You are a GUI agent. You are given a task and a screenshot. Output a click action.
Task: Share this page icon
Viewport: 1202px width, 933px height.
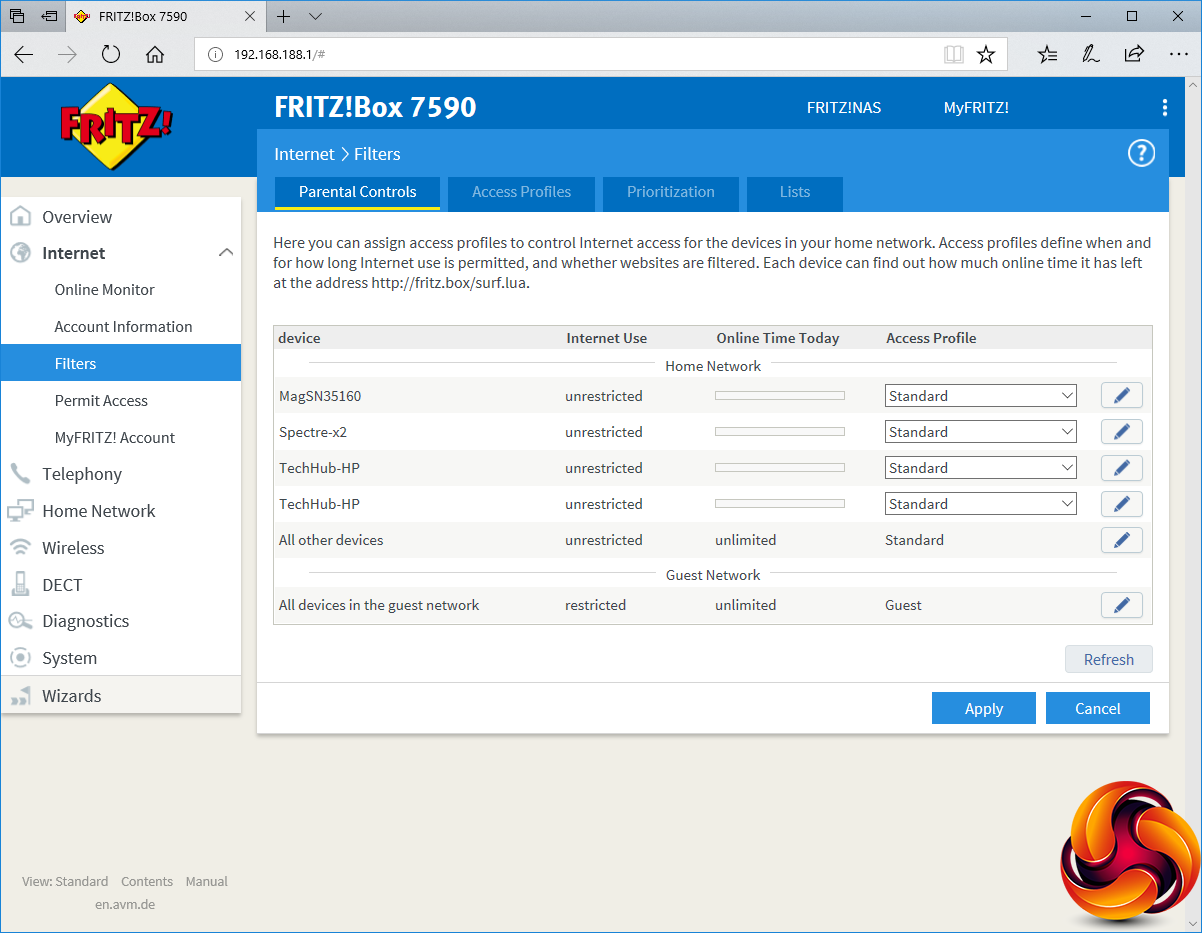click(x=1134, y=54)
